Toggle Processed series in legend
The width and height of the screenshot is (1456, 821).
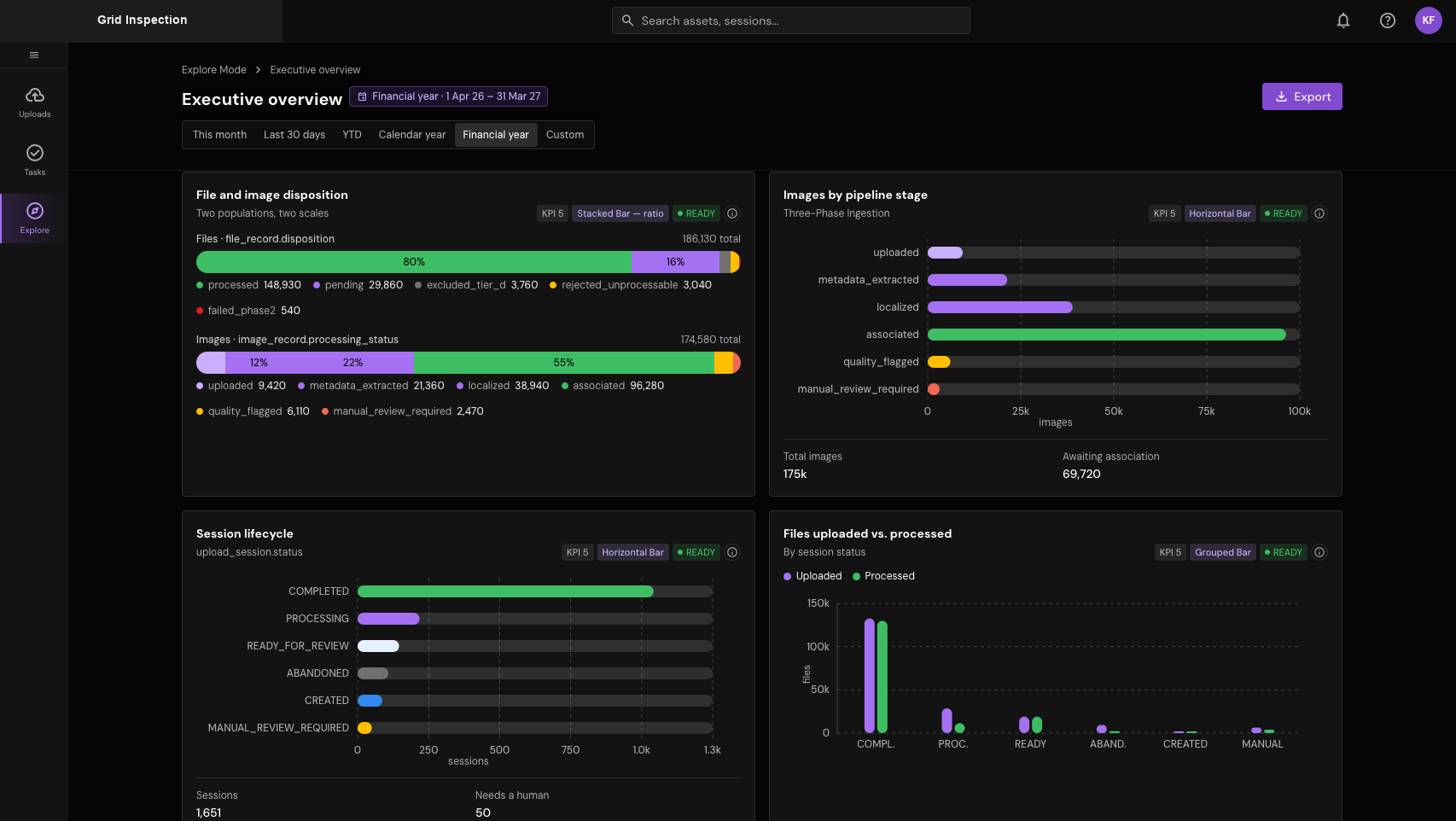[x=883, y=576]
